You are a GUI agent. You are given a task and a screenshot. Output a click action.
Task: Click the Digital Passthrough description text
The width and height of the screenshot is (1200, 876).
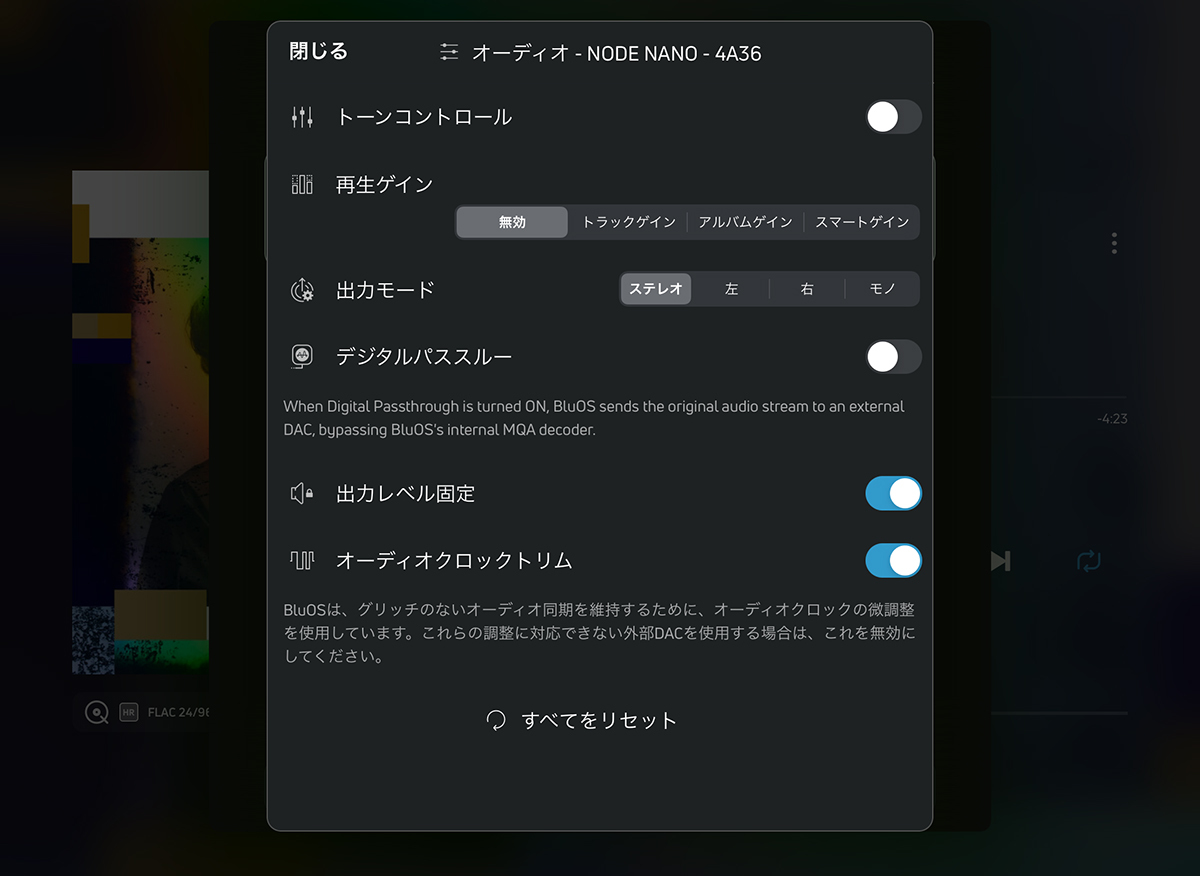coord(594,418)
